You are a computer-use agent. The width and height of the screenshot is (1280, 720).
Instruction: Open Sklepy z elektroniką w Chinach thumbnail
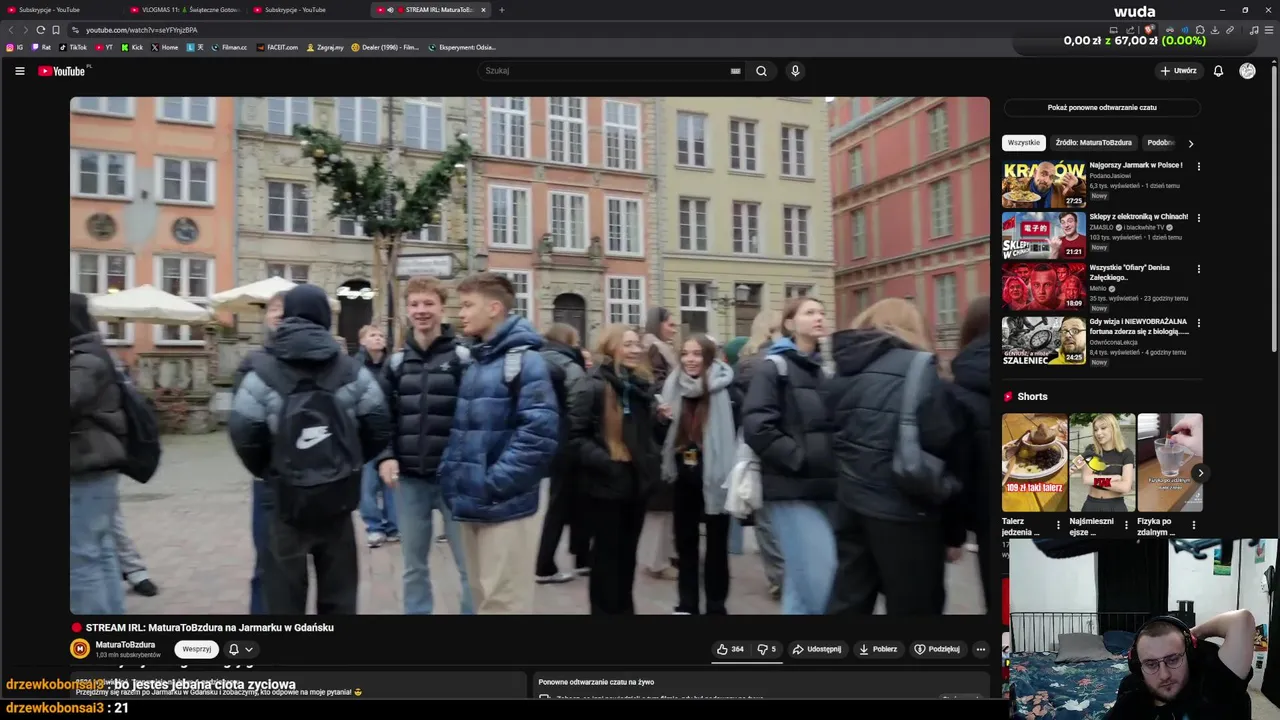pyautogui.click(x=1044, y=235)
